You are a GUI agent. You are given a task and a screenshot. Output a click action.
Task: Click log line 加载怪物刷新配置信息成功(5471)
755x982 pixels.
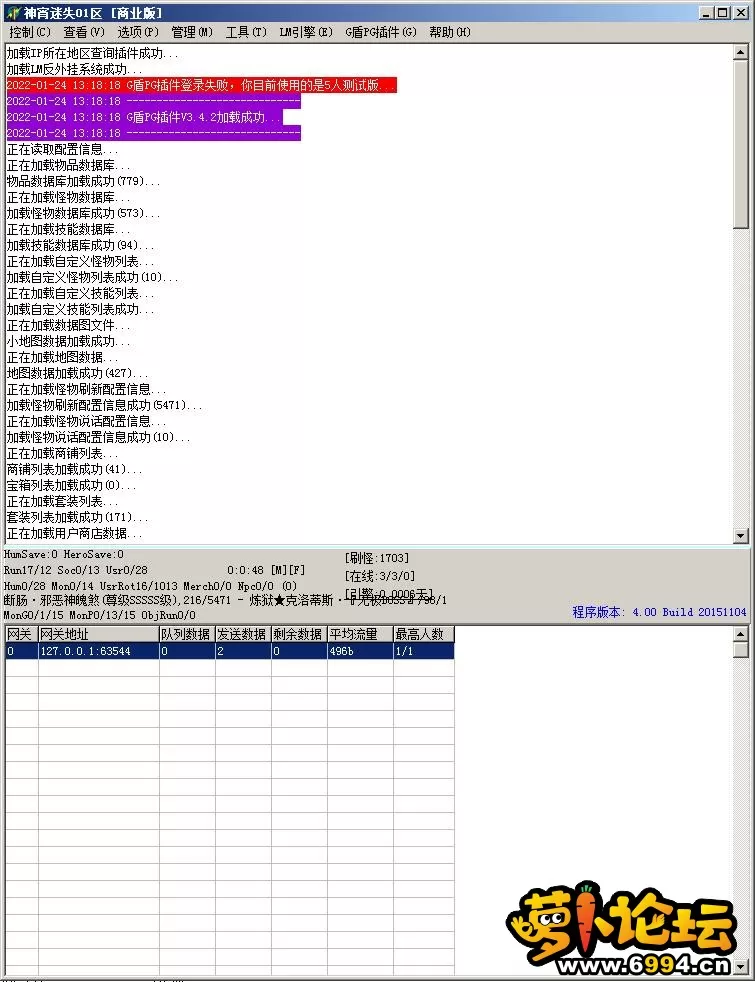[x=104, y=405]
